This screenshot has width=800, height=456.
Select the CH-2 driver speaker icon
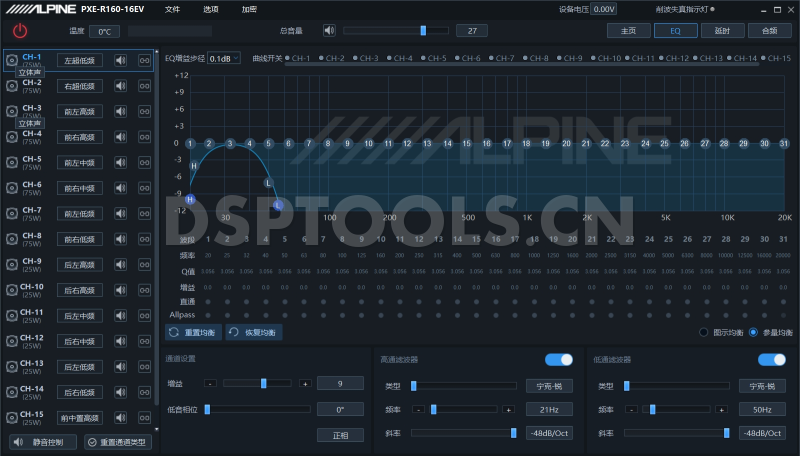(12, 86)
